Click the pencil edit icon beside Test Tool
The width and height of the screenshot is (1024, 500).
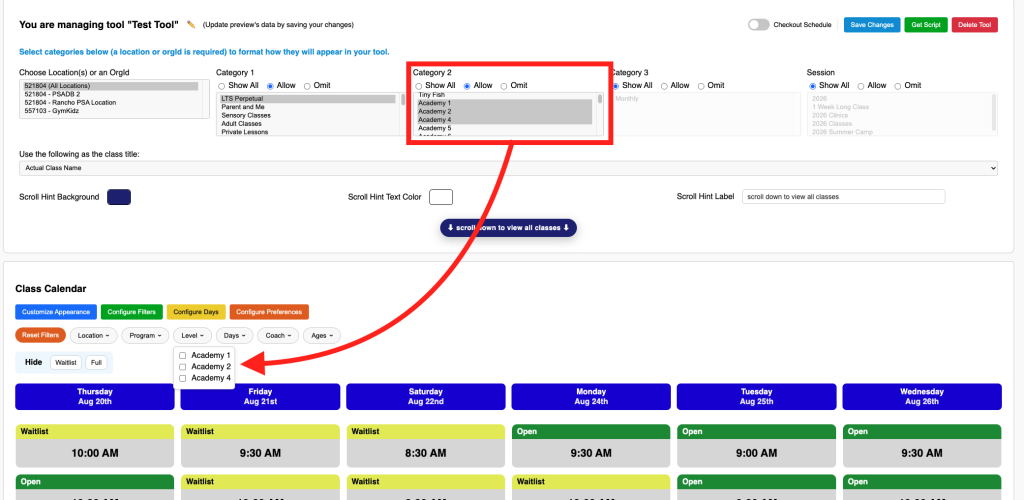pyautogui.click(x=191, y=25)
